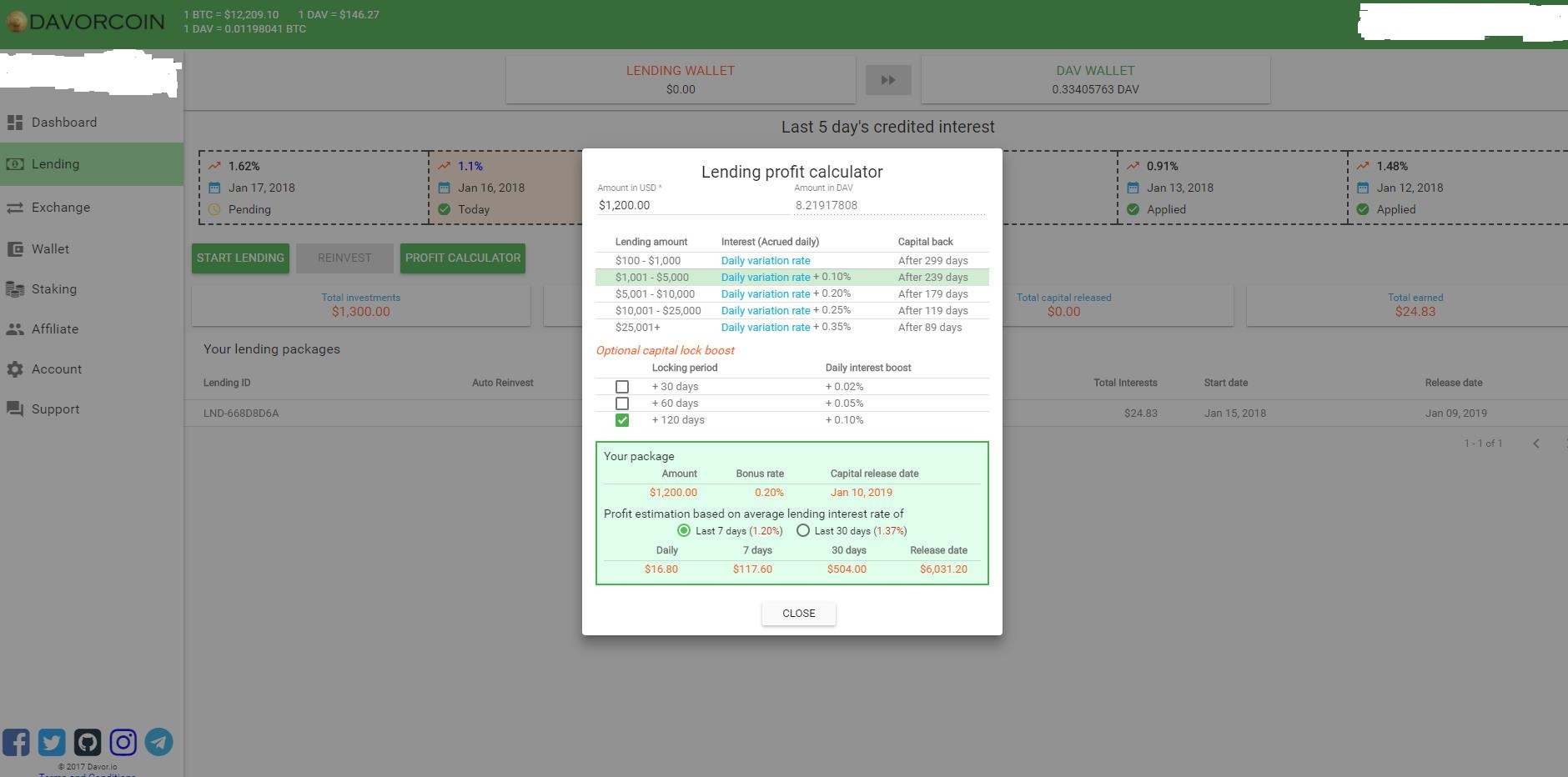
Task: Click the Total investments $1,300.00 card
Action: pyautogui.click(x=361, y=305)
